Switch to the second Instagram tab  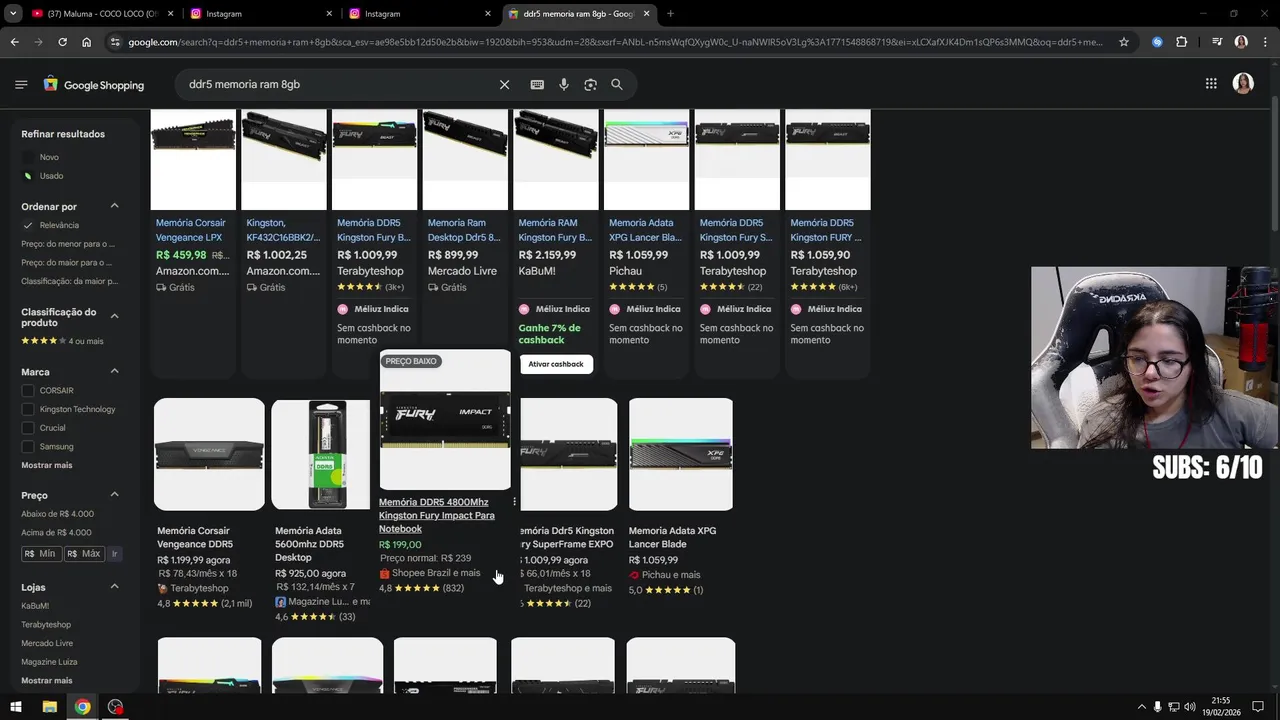(x=418, y=14)
